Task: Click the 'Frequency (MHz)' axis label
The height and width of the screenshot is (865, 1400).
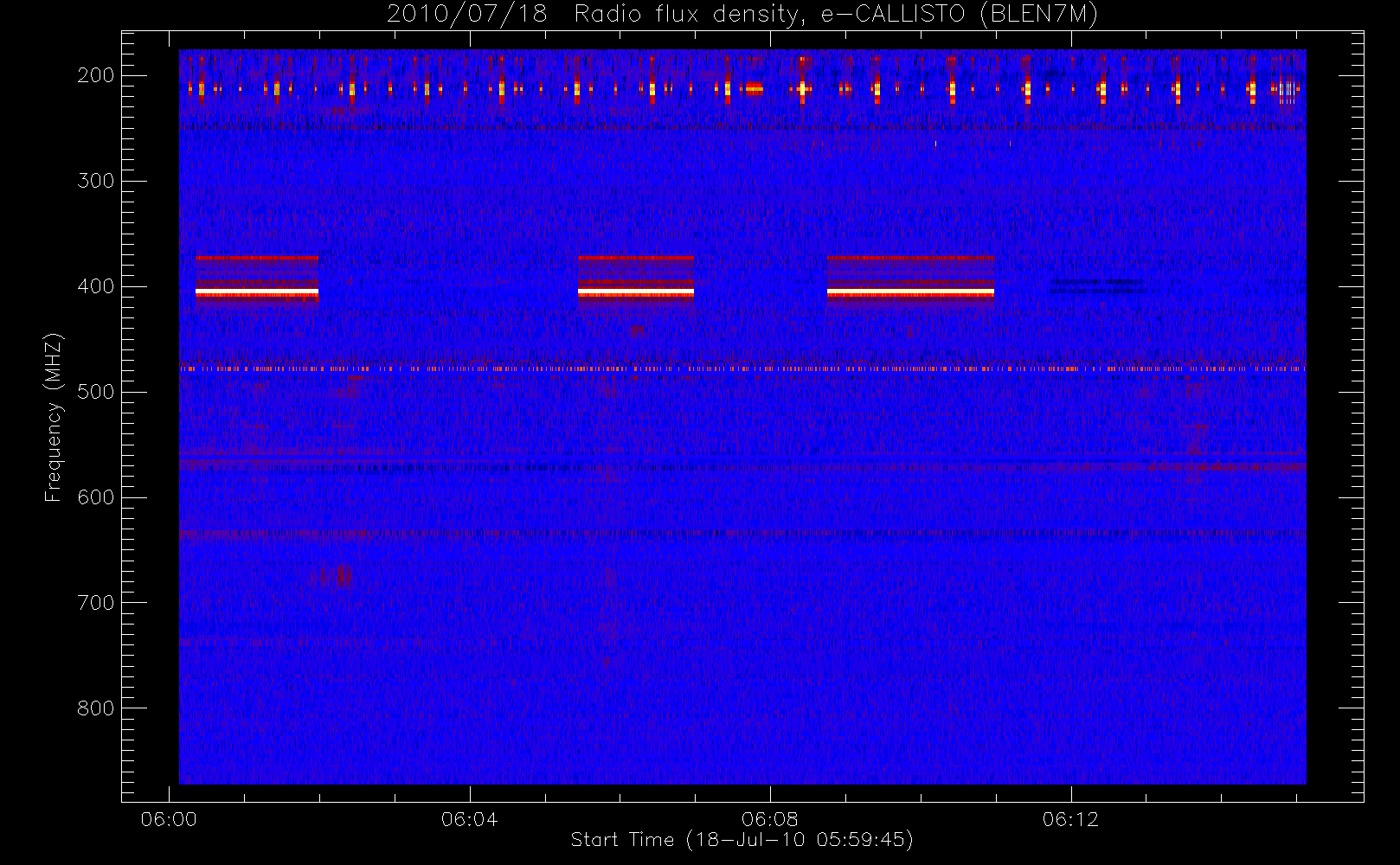Action: [54, 417]
